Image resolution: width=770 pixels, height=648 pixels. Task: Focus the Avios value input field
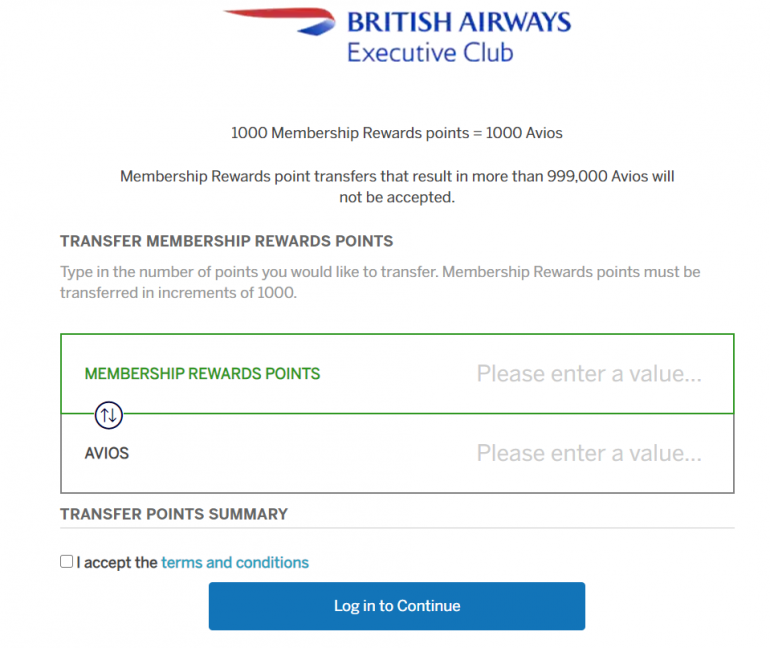(x=588, y=453)
